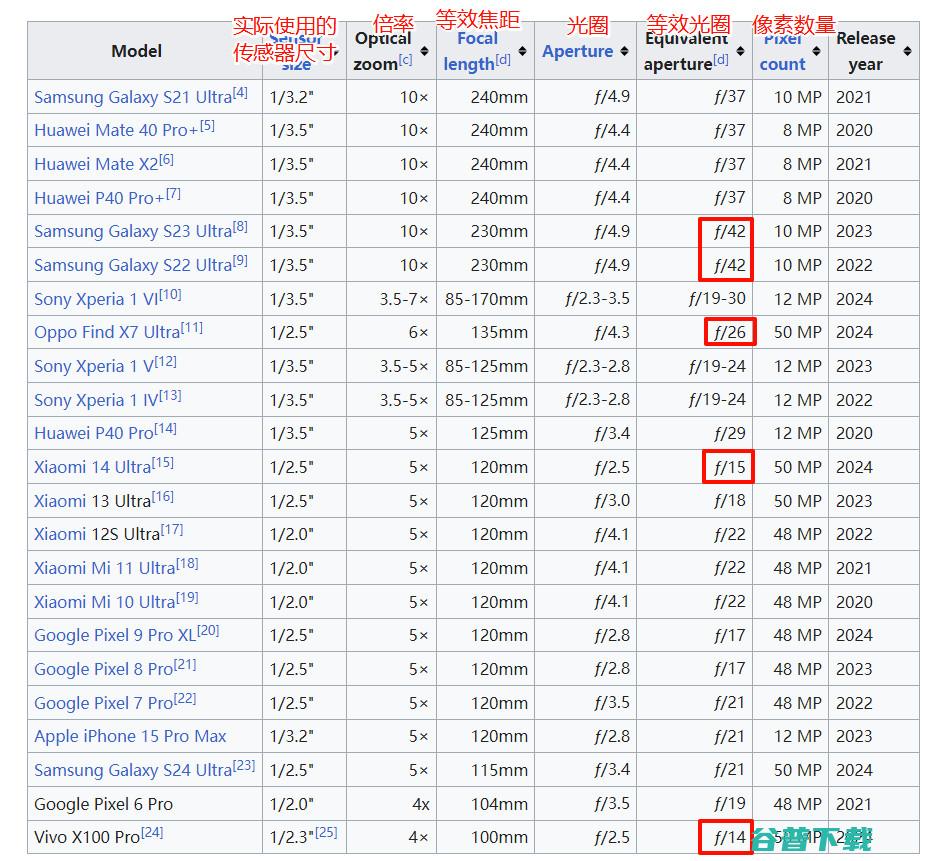The height and width of the screenshot is (861, 929).
Task: Select 'Vivo X100 Pro' model text
Action: (x=87, y=837)
